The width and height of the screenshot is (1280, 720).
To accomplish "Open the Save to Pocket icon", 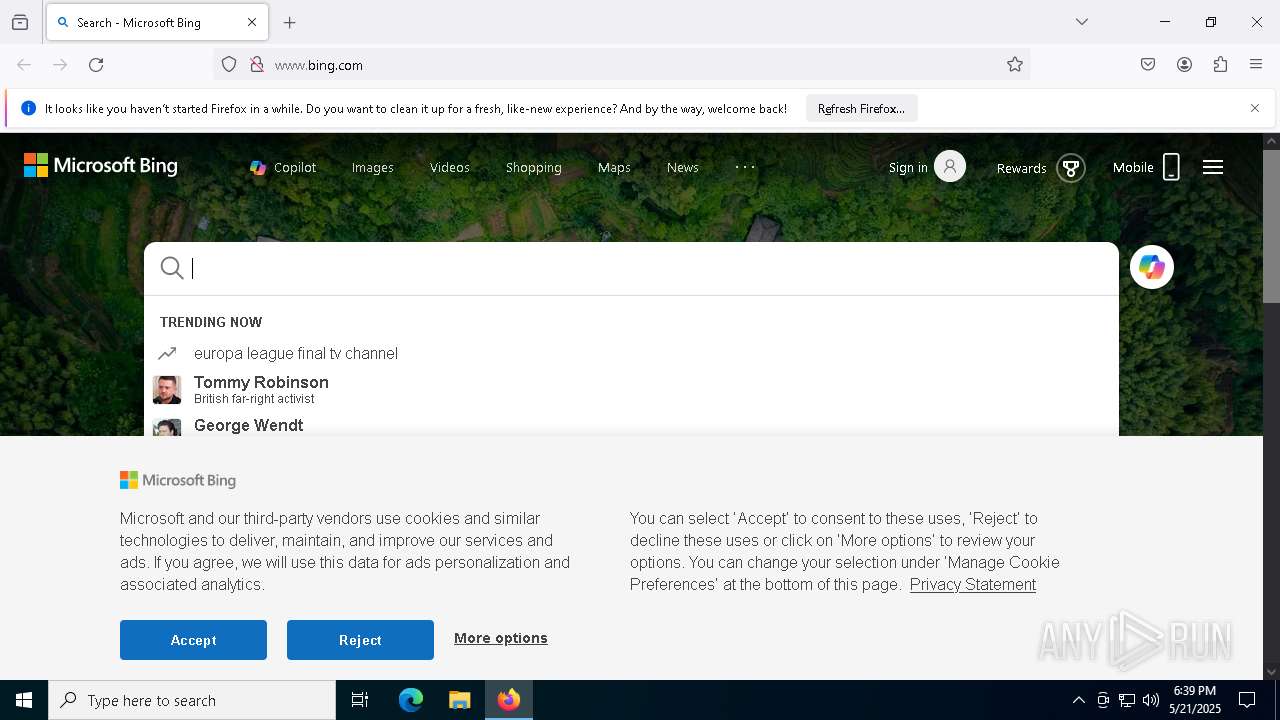I will (x=1148, y=65).
